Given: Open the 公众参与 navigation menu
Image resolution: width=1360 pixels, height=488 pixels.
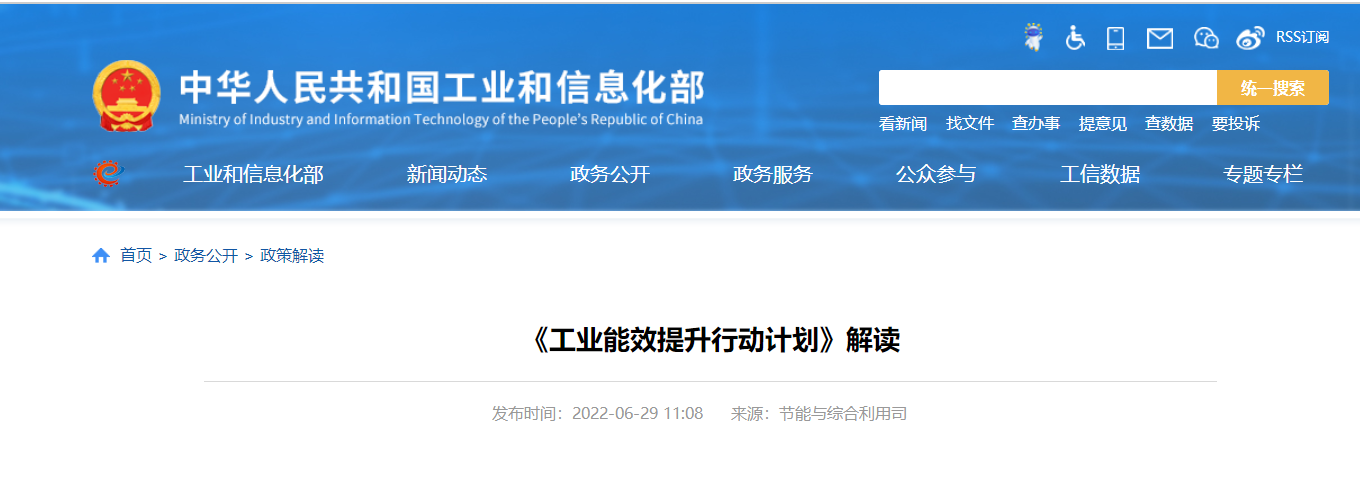Looking at the screenshot, I should coord(936,174).
